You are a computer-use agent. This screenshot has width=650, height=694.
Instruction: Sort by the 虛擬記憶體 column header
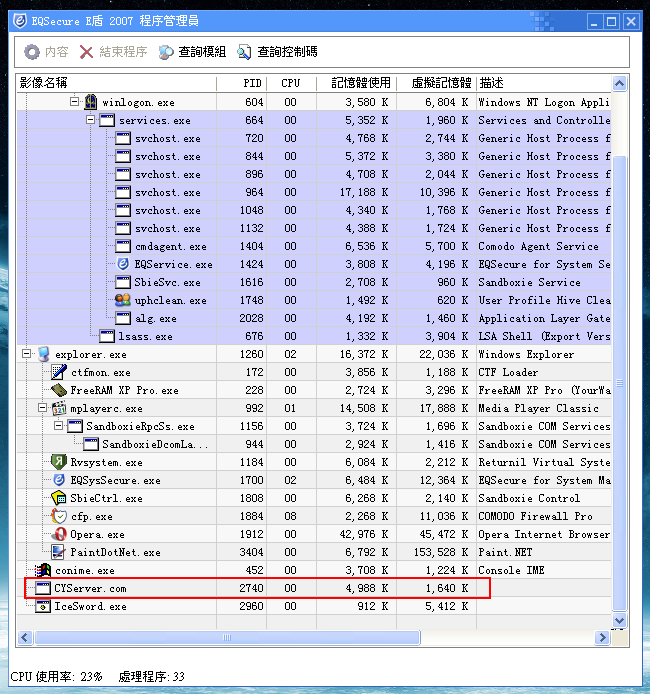(436, 83)
